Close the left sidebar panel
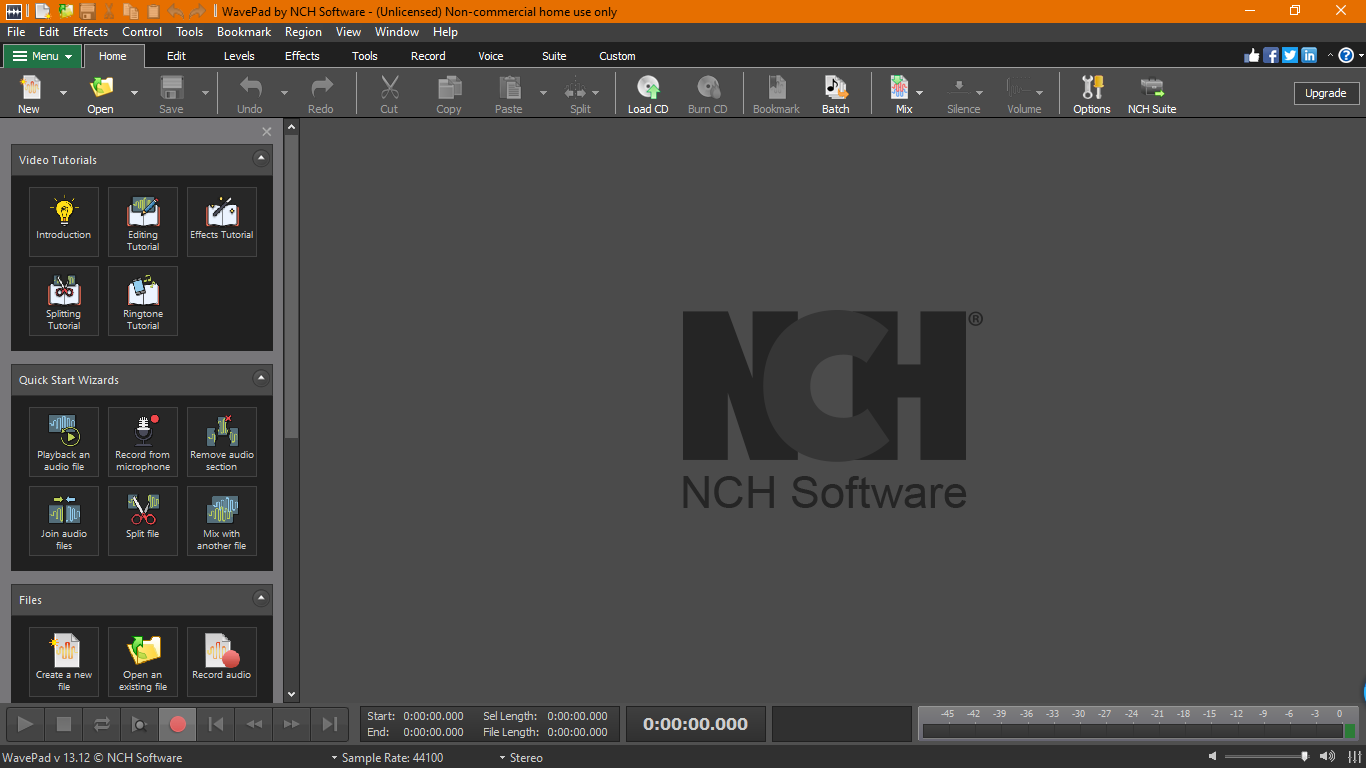The height and width of the screenshot is (768, 1366). click(x=267, y=132)
